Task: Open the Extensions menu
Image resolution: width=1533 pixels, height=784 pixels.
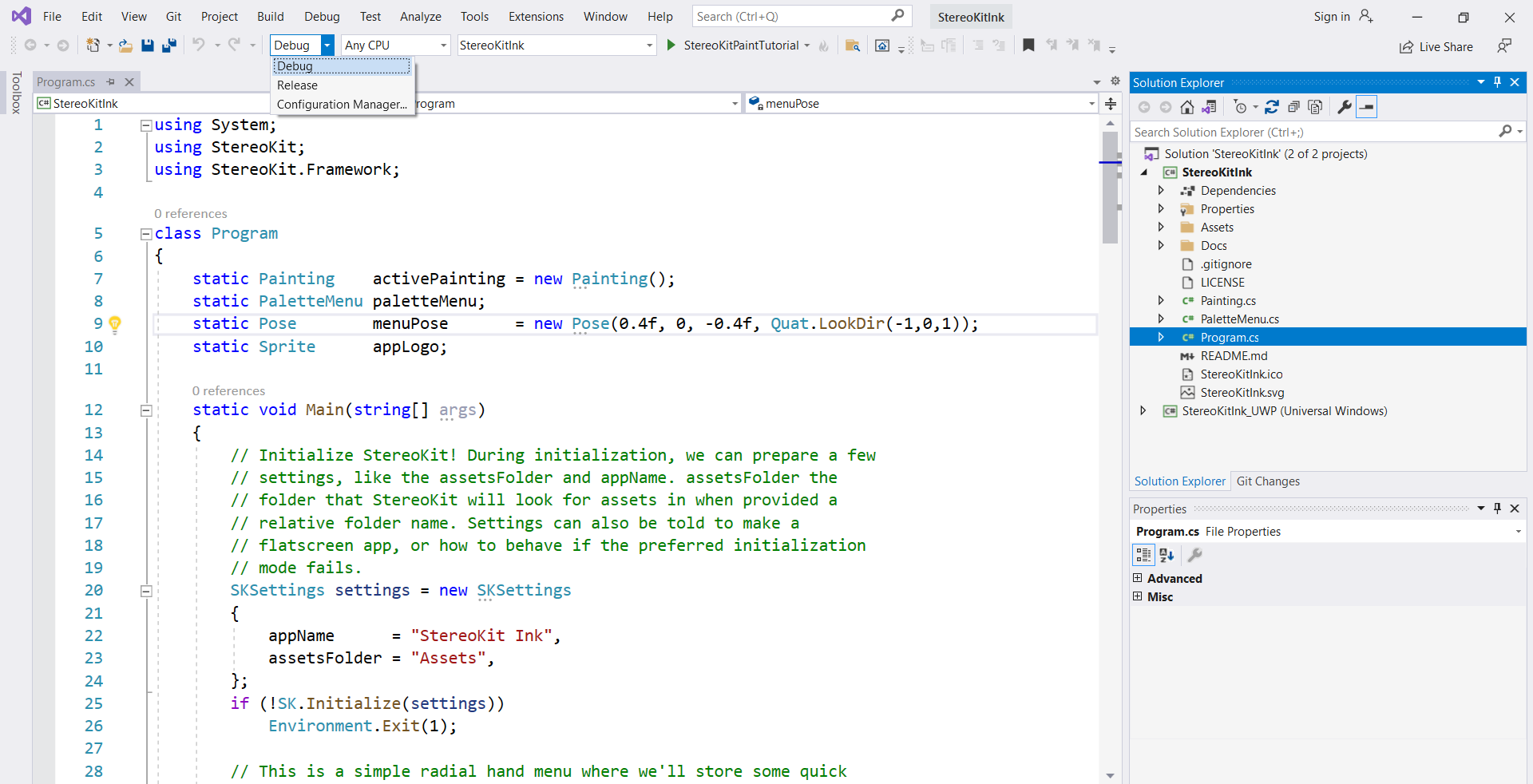Action: pos(536,17)
